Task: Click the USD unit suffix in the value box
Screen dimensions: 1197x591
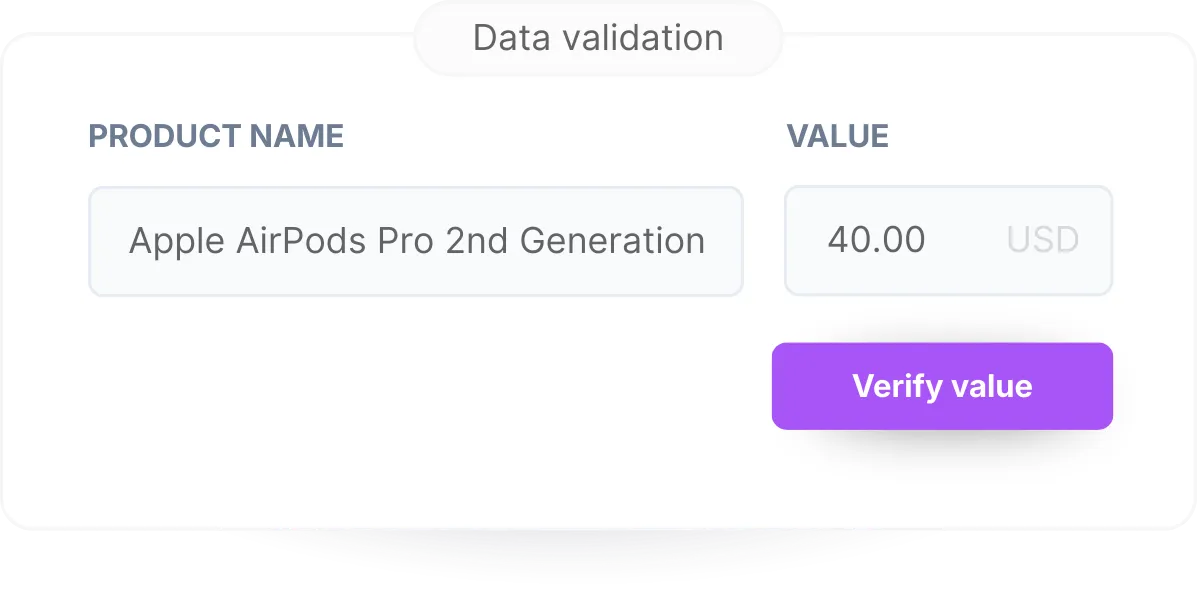Action: [1041, 240]
